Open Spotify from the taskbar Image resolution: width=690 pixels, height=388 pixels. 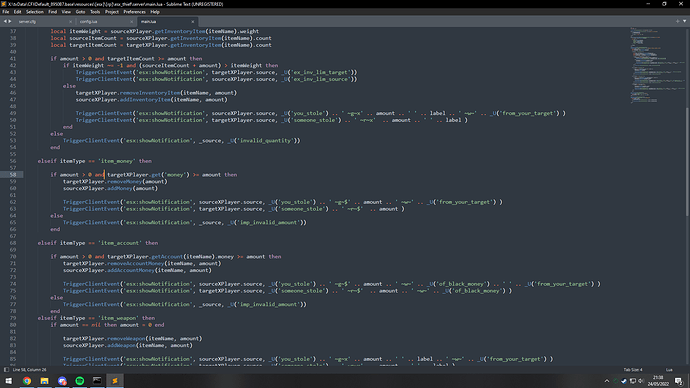[80, 381]
